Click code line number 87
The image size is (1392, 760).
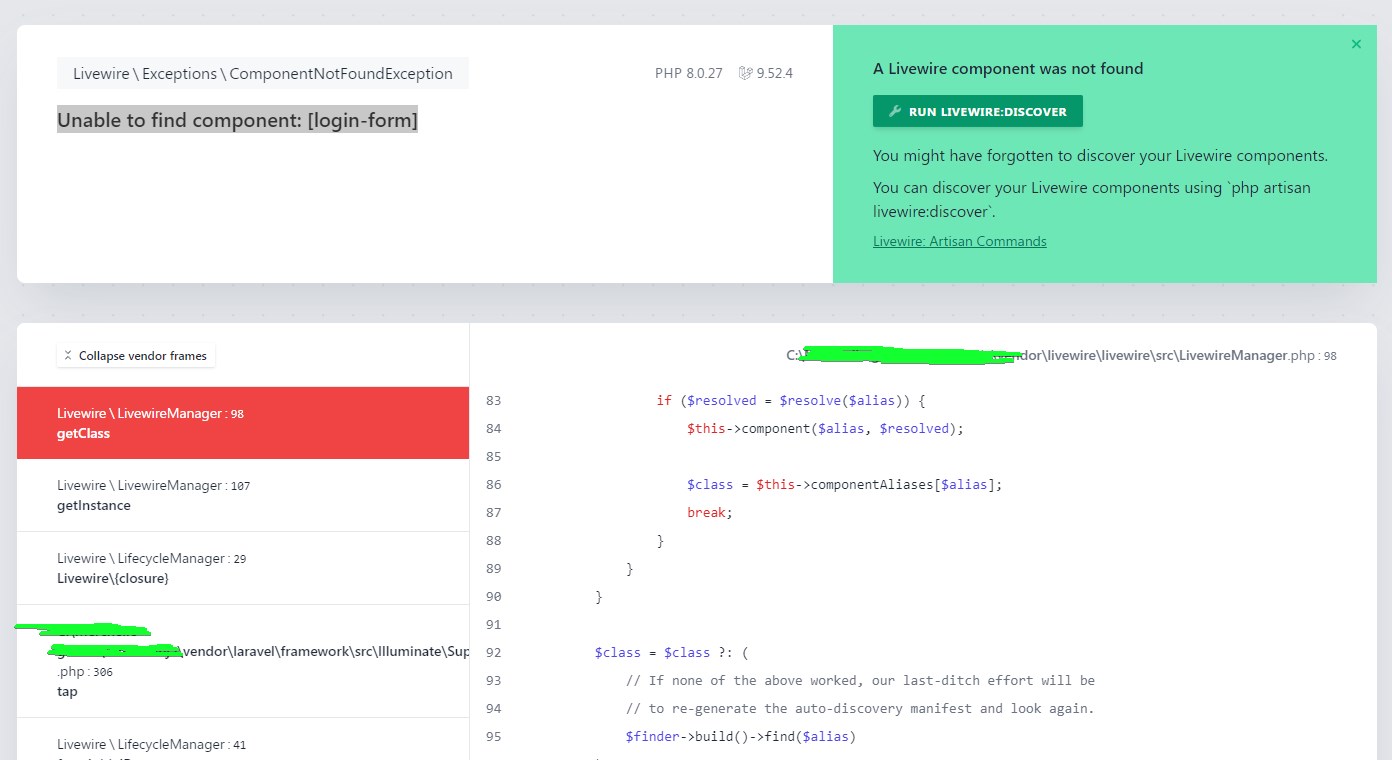click(x=493, y=512)
